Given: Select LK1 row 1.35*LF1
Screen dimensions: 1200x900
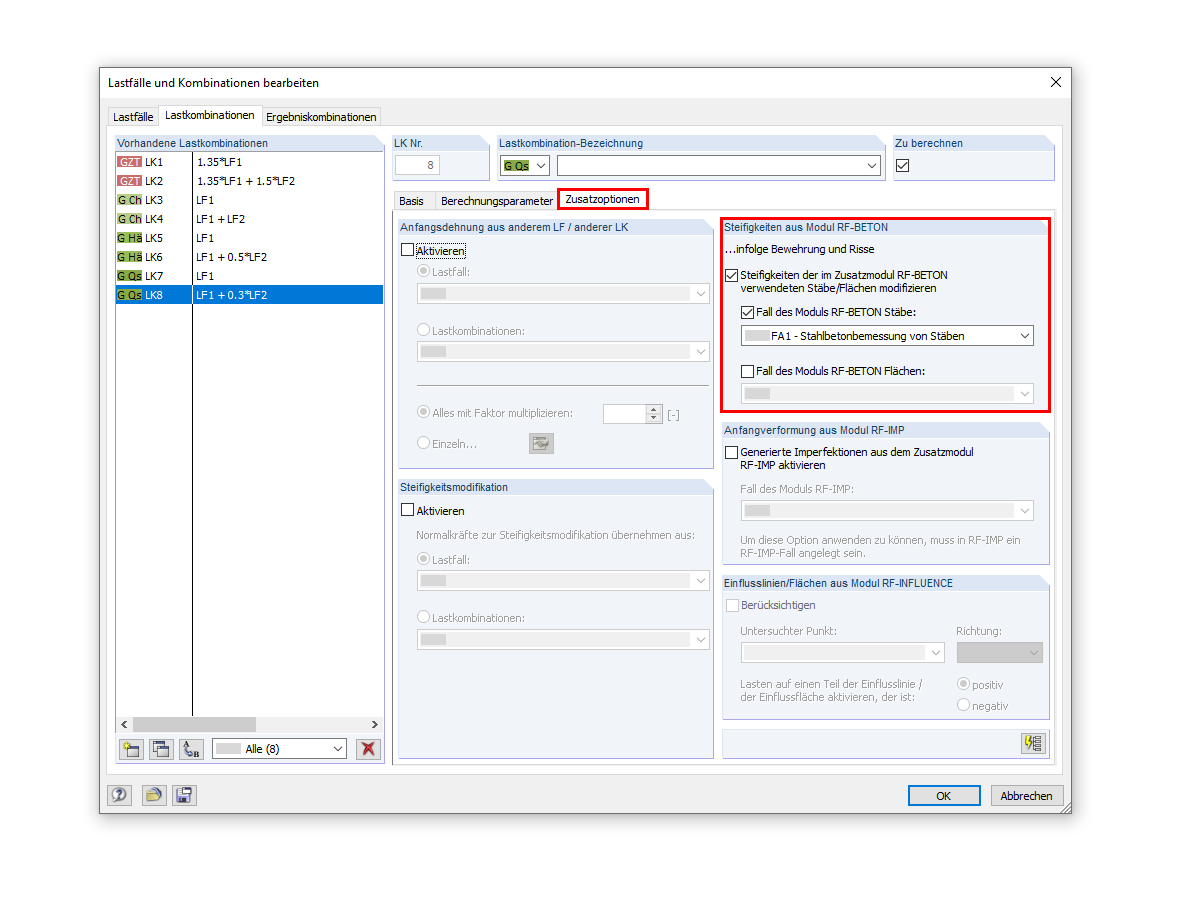Looking at the screenshot, I should click(x=249, y=161).
